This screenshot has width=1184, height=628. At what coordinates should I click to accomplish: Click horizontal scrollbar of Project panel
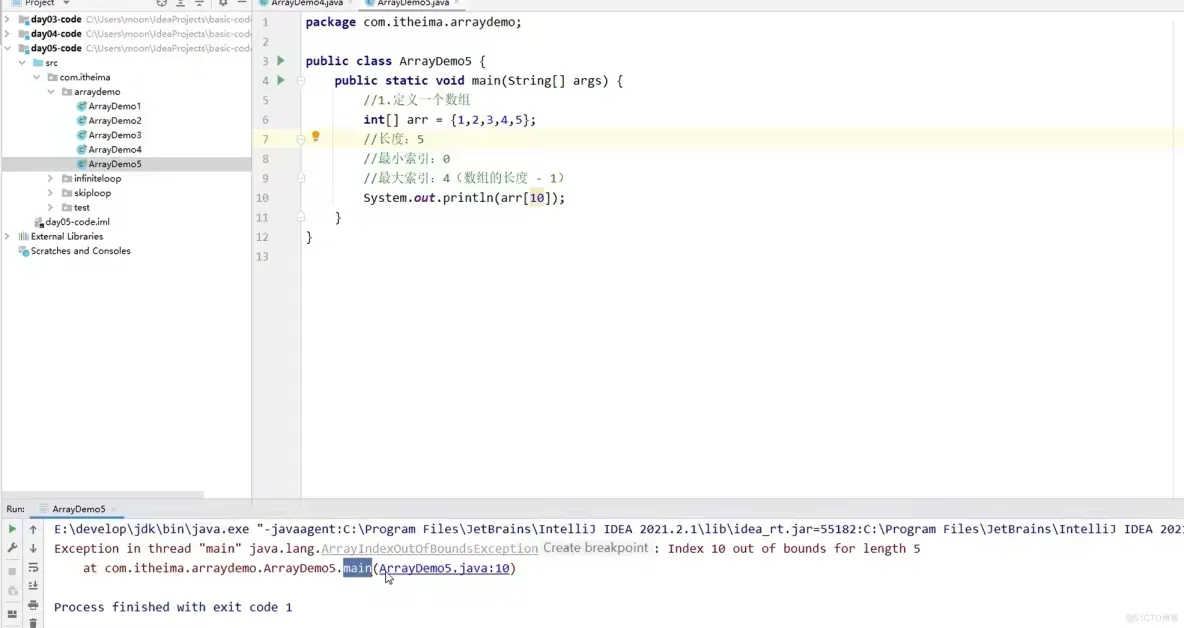103,495
